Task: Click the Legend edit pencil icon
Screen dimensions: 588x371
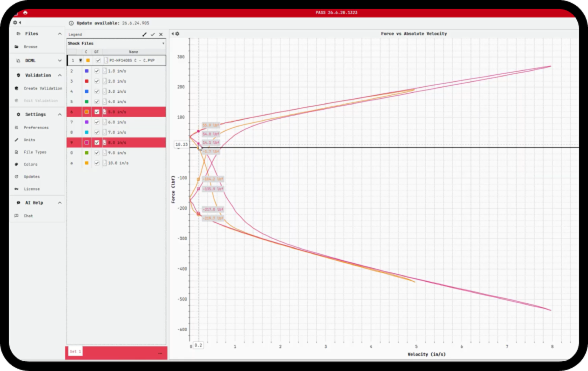Action: pyautogui.click(x=144, y=35)
